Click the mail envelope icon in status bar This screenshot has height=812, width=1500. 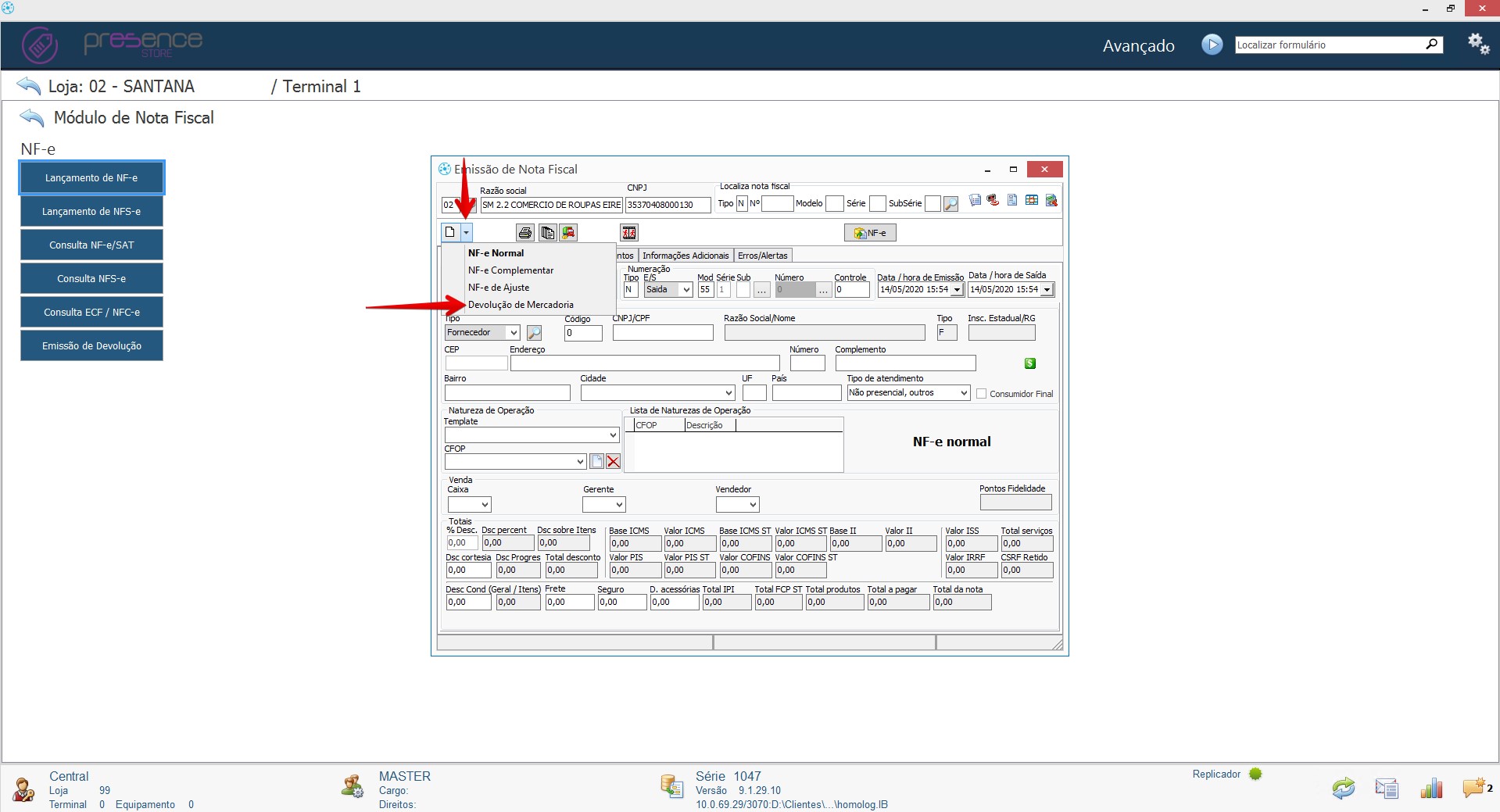1387,788
